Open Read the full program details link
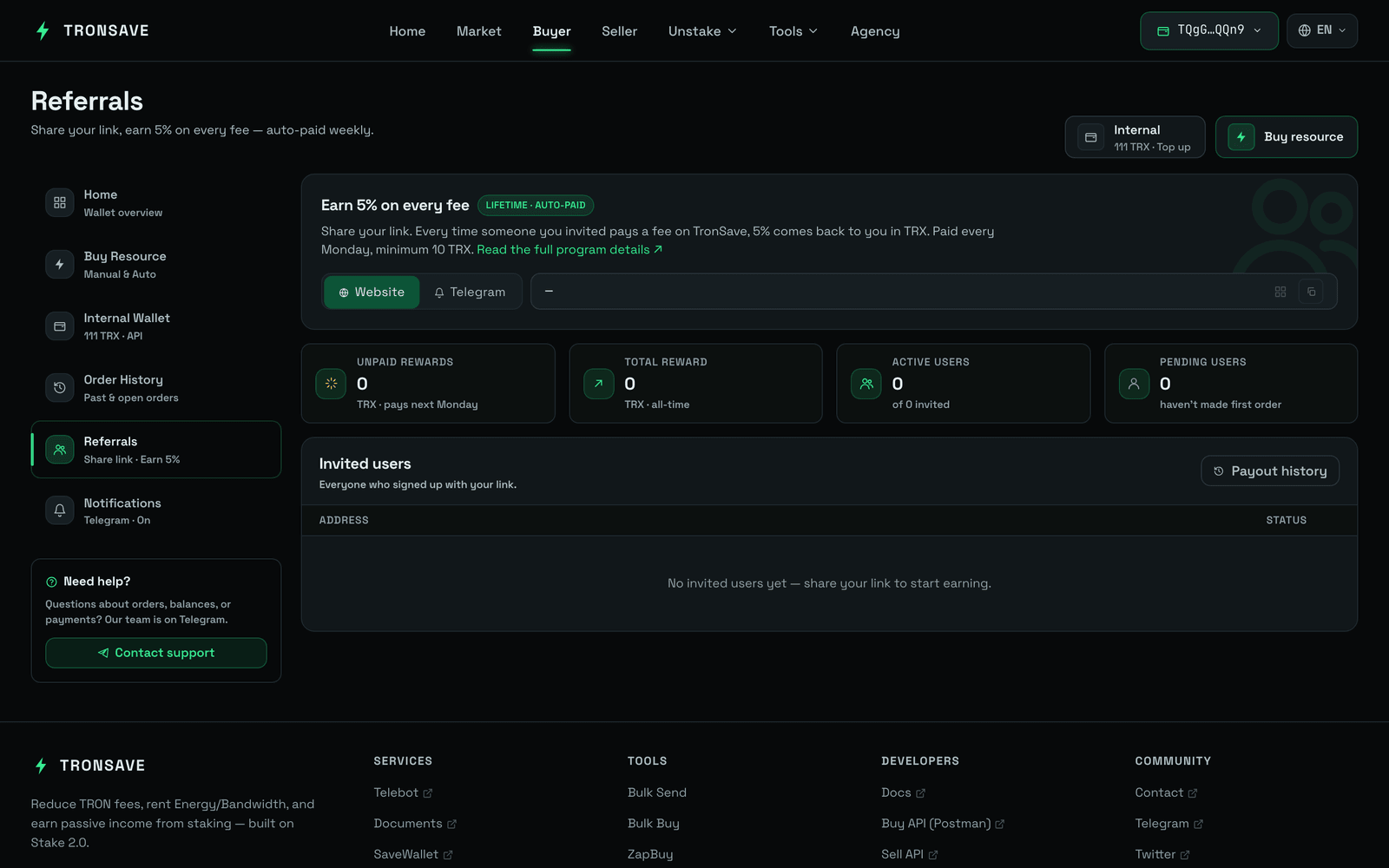This screenshot has width=1389, height=868. [x=569, y=250]
